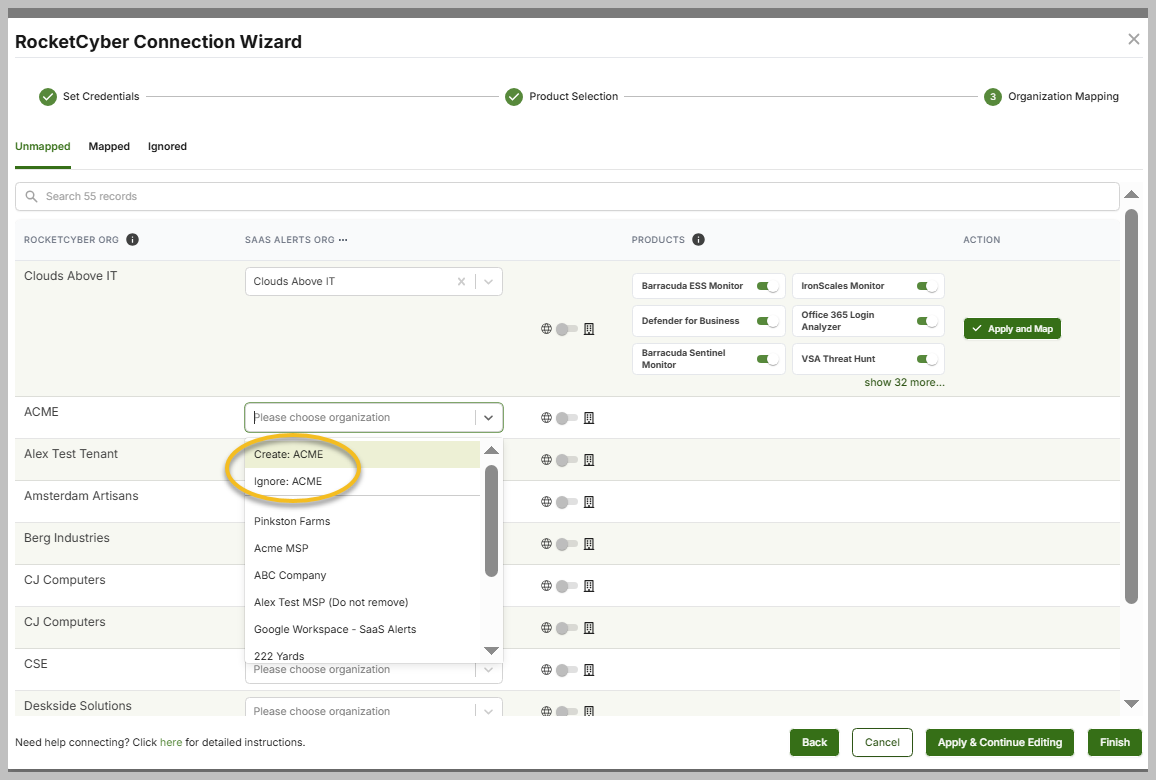The image size is (1156, 780).
Task: Click the globe icon in Amsterdam Artisans row
Action: (546, 502)
